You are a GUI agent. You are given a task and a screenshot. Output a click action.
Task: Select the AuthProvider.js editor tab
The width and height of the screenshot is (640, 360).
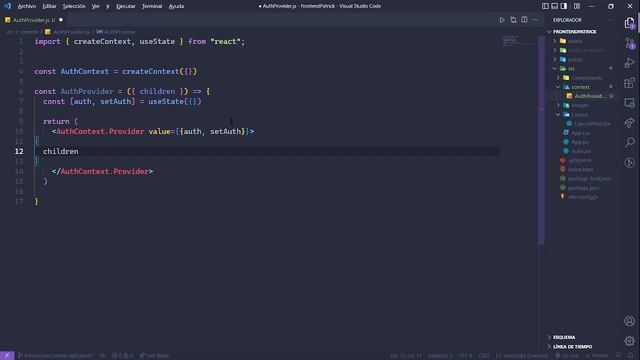(x=34, y=20)
